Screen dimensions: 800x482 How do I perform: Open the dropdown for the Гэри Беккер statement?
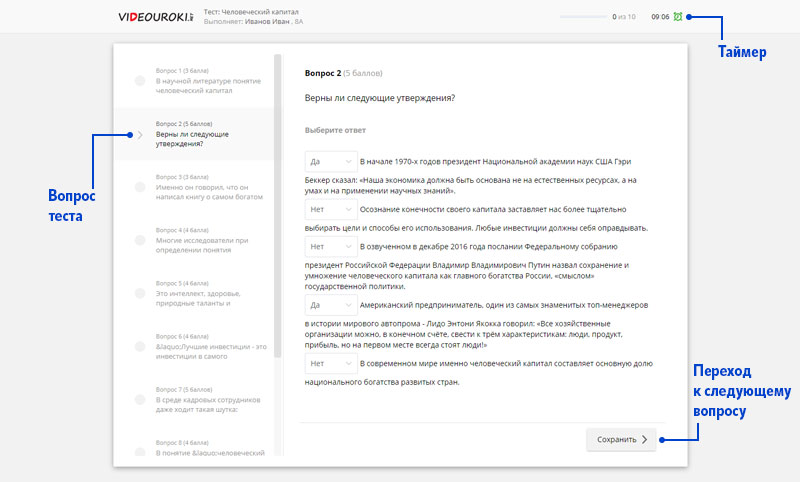tap(331, 161)
